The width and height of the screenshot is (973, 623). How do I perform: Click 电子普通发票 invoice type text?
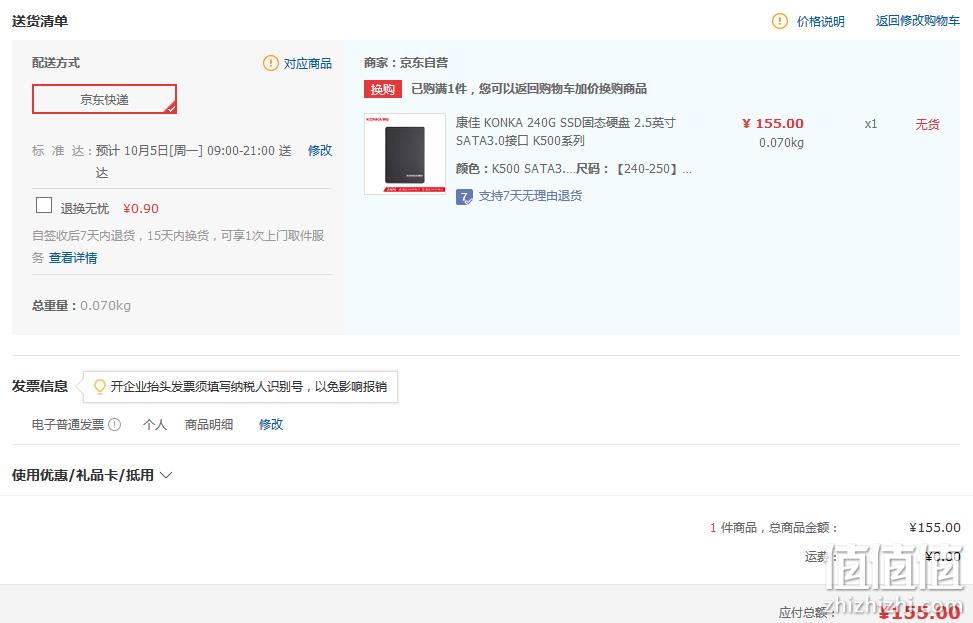point(68,424)
